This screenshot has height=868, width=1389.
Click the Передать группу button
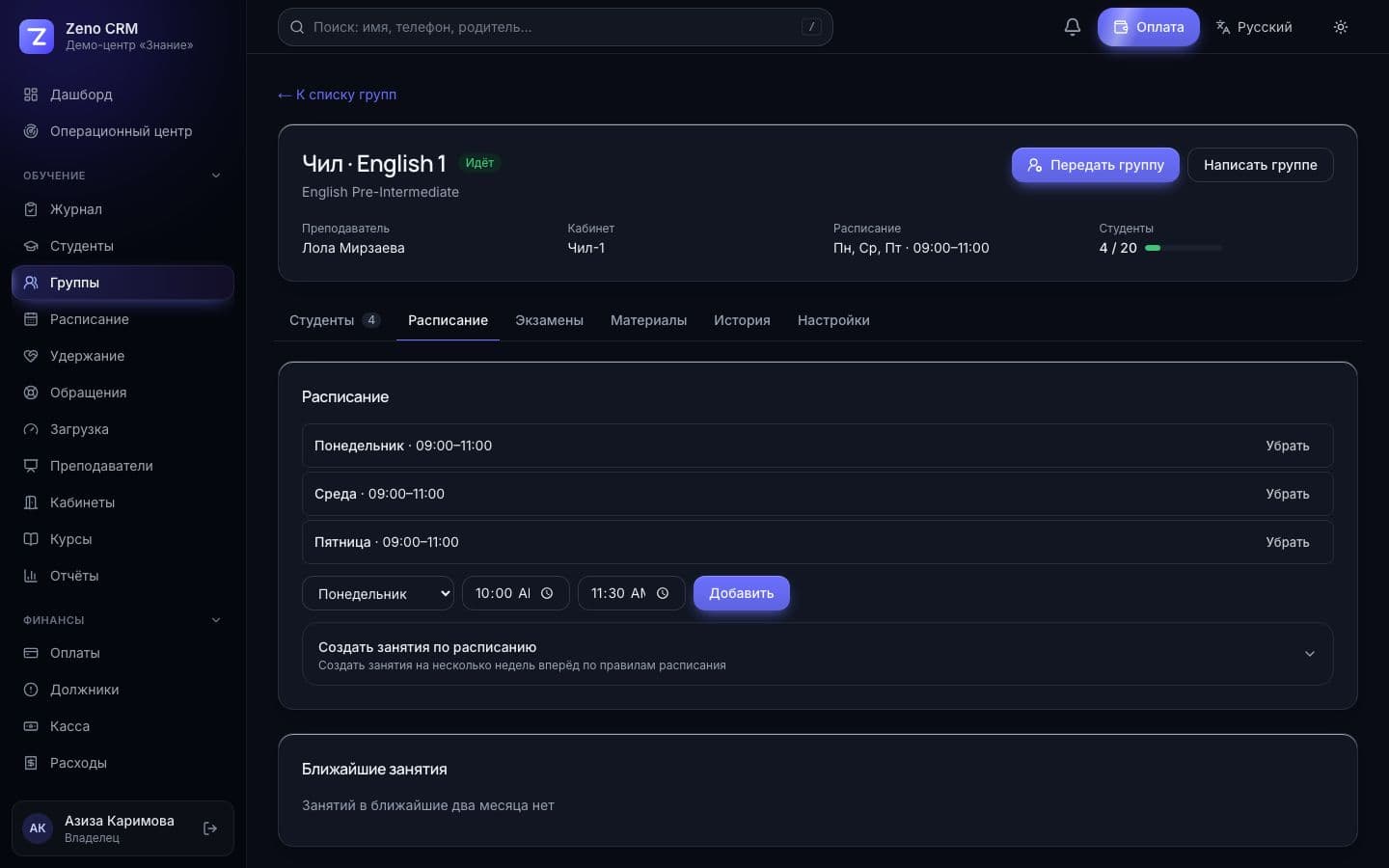coord(1095,165)
